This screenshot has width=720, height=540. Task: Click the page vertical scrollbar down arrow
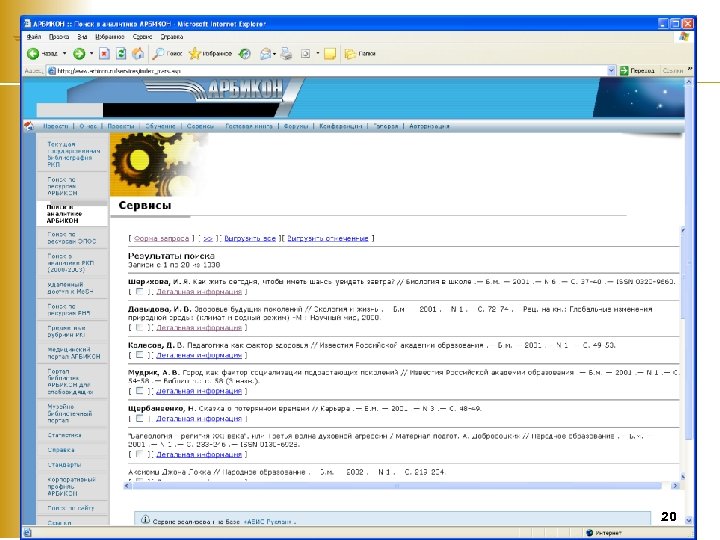coord(688,520)
